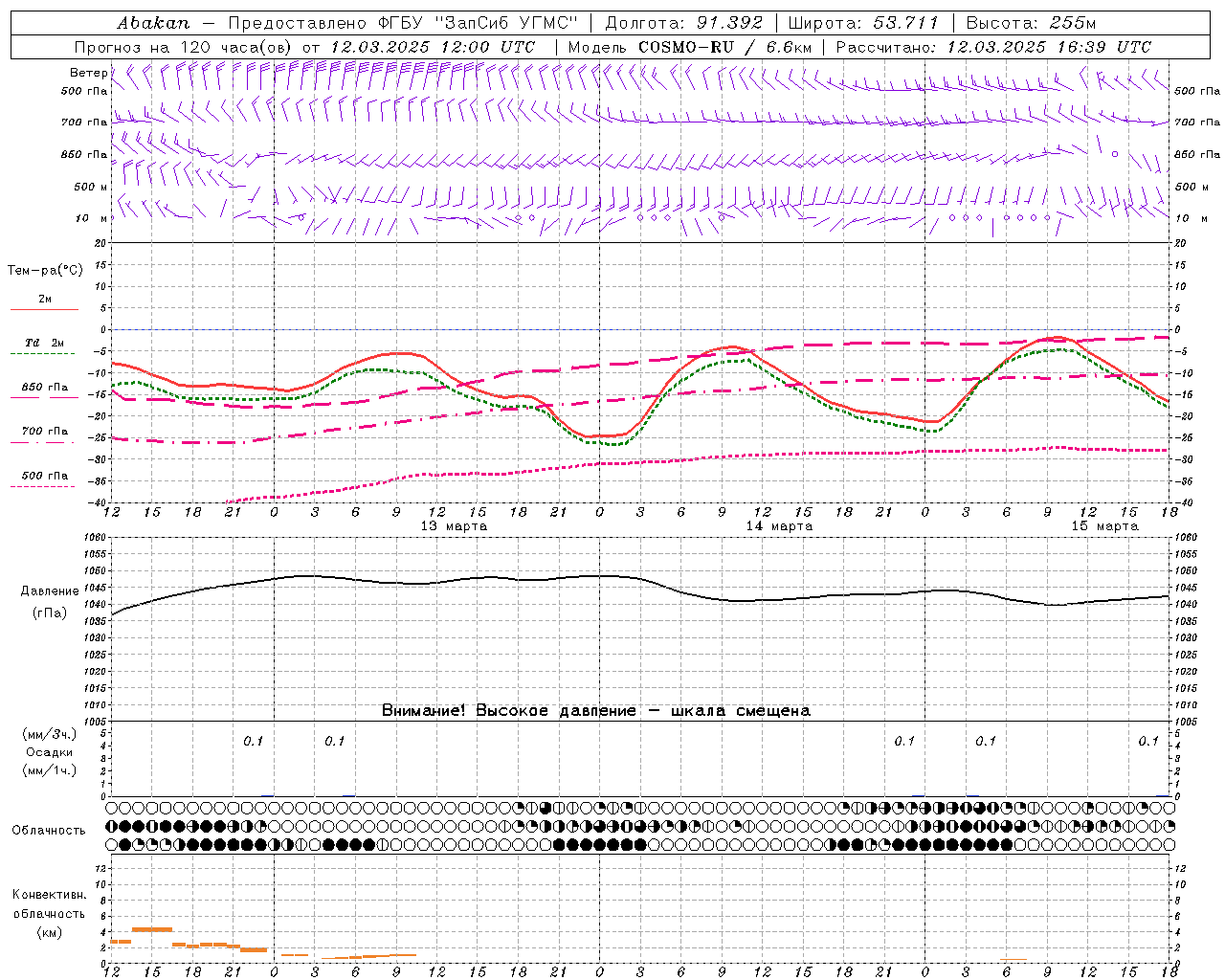Image resolution: width=1225 pixels, height=980 pixels.
Task: Click the tallest orange convective cloud bar
Action: point(152,929)
